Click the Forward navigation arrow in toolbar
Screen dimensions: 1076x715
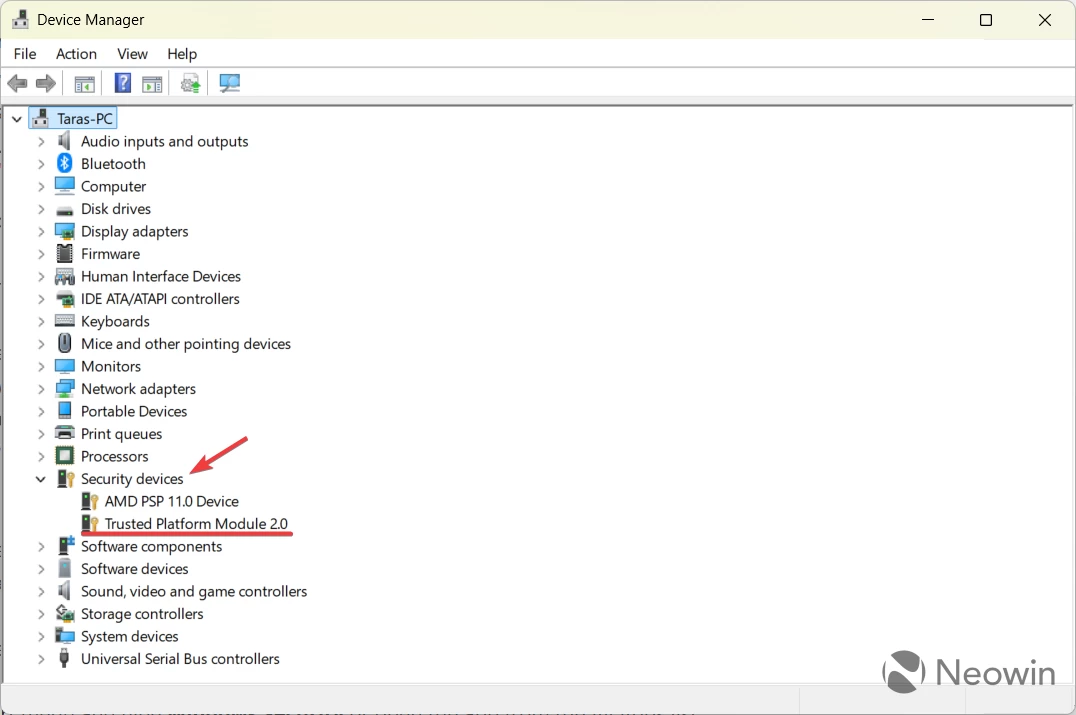coord(46,83)
